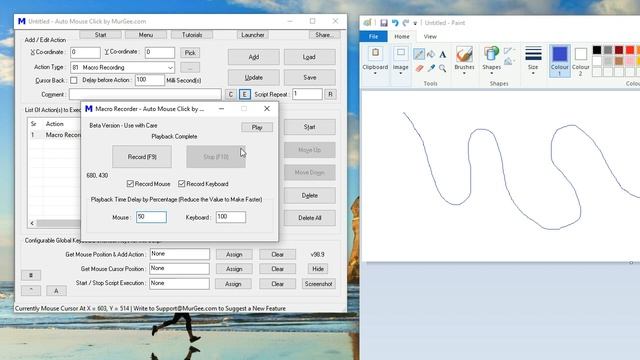The width and height of the screenshot is (640, 360).
Task: Click the Add button
Action: click(253, 57)
